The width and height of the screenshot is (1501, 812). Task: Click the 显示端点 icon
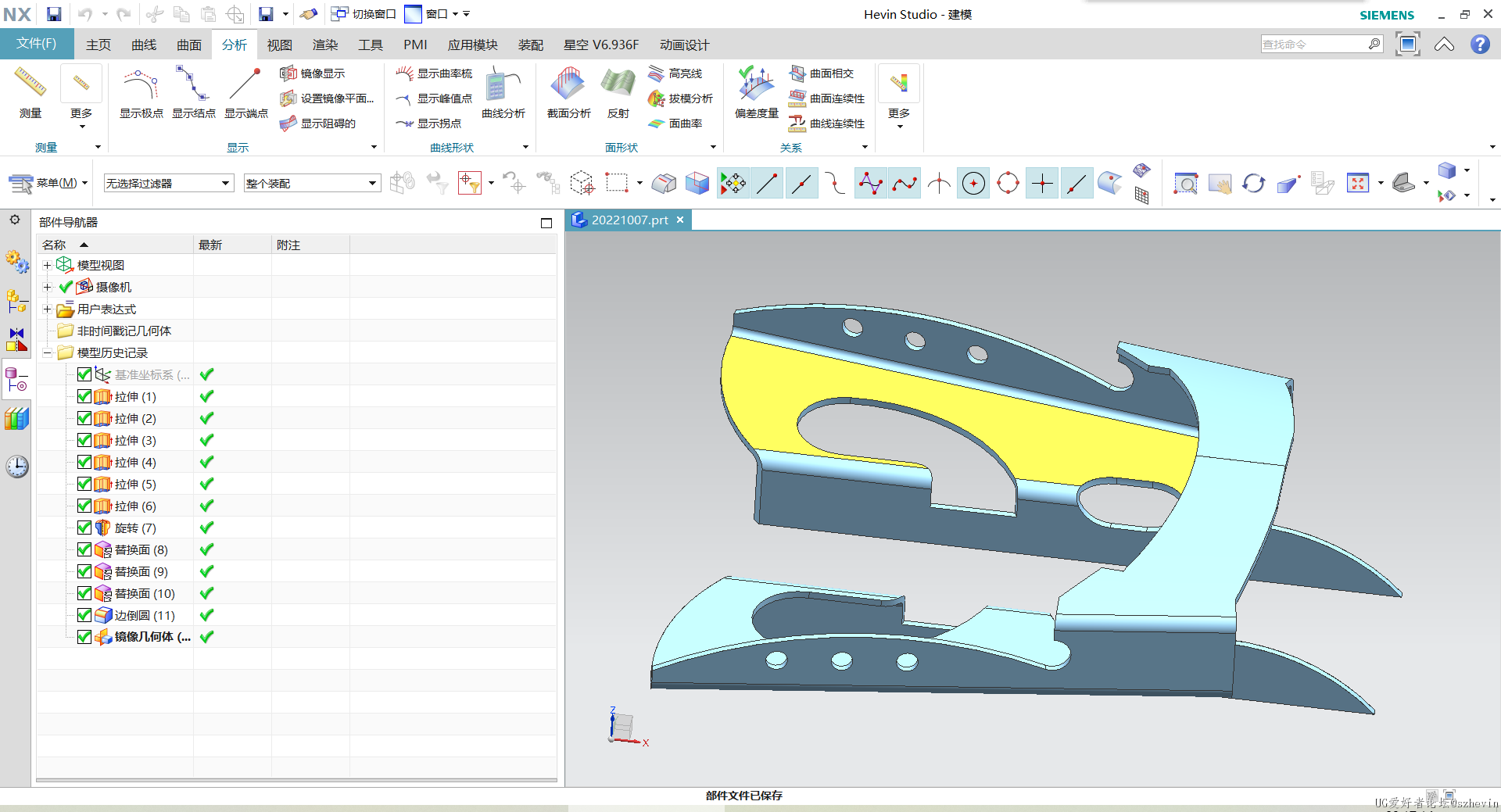[x=246, y=92]
